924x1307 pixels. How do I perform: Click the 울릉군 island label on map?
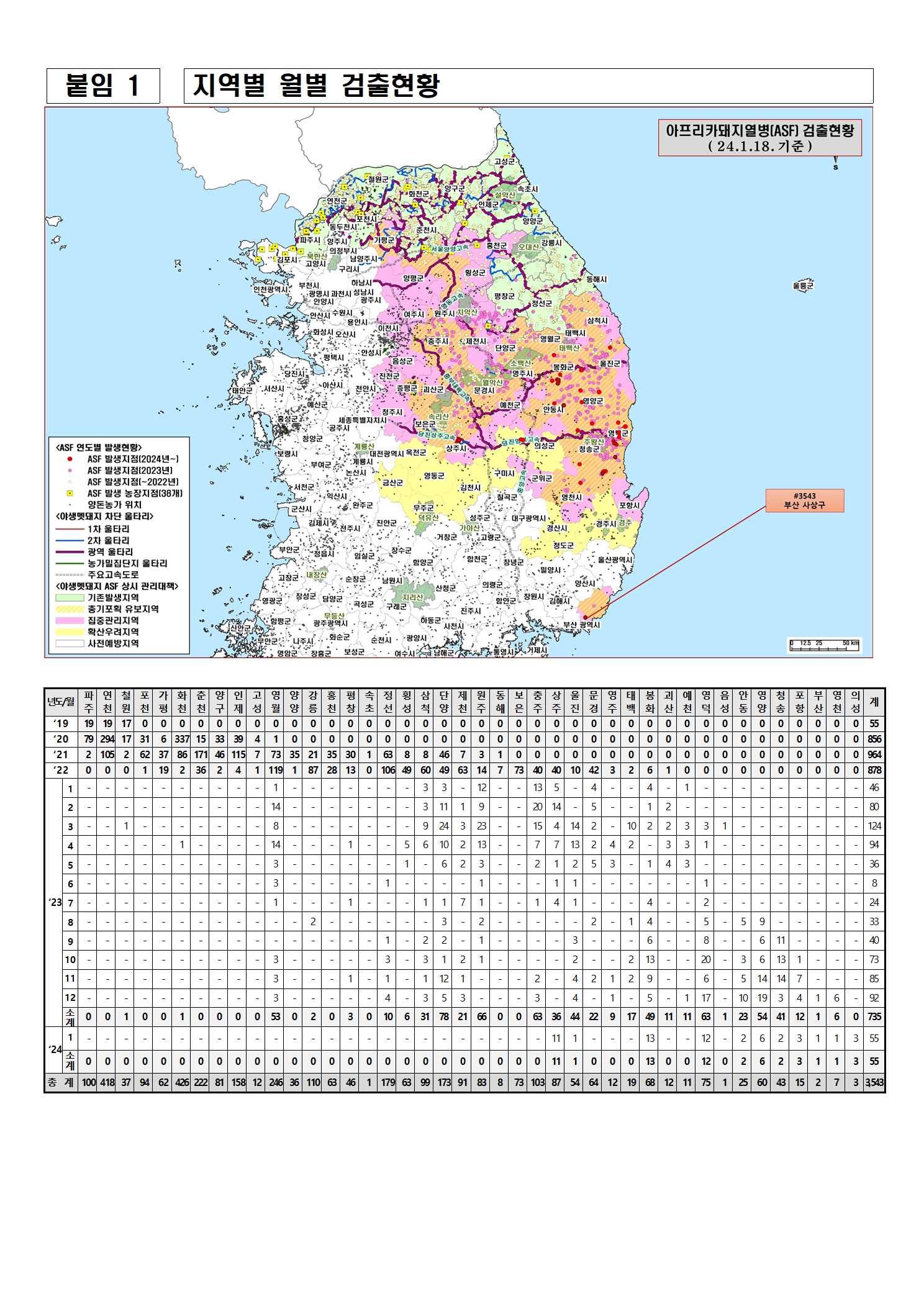pos(803,286)
